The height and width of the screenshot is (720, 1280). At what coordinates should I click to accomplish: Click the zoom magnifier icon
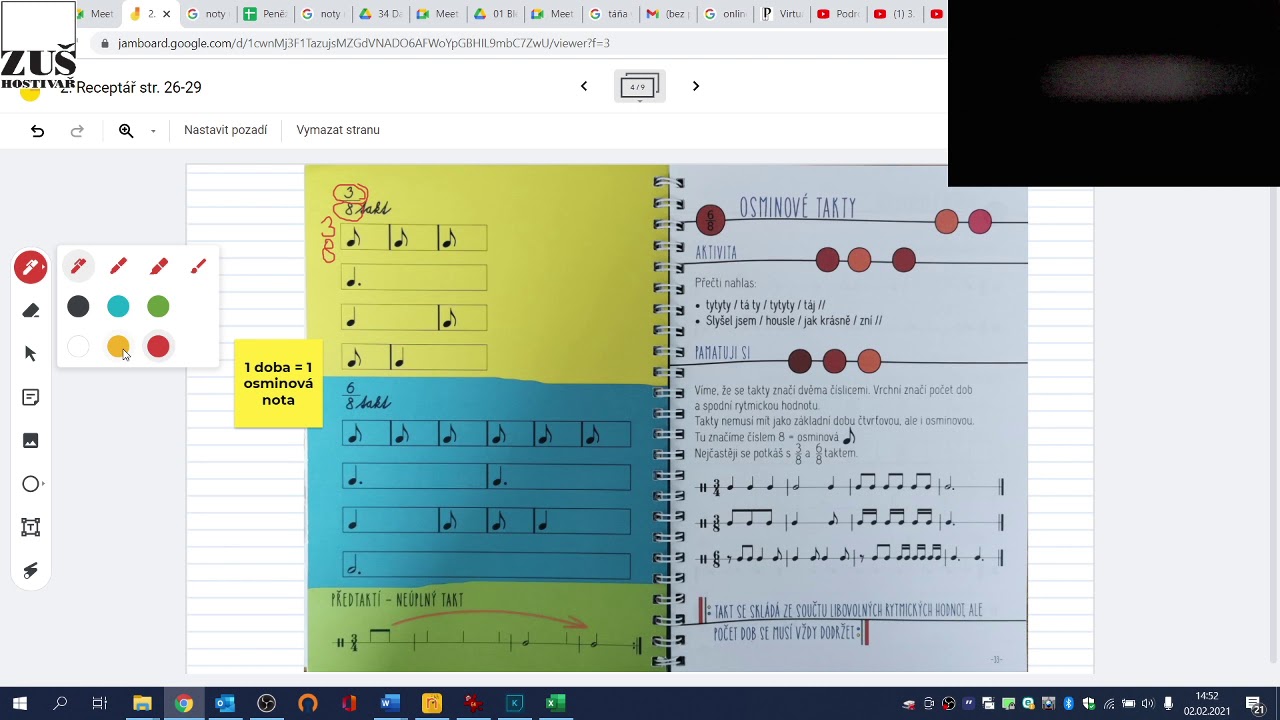(x=126, y=130)
